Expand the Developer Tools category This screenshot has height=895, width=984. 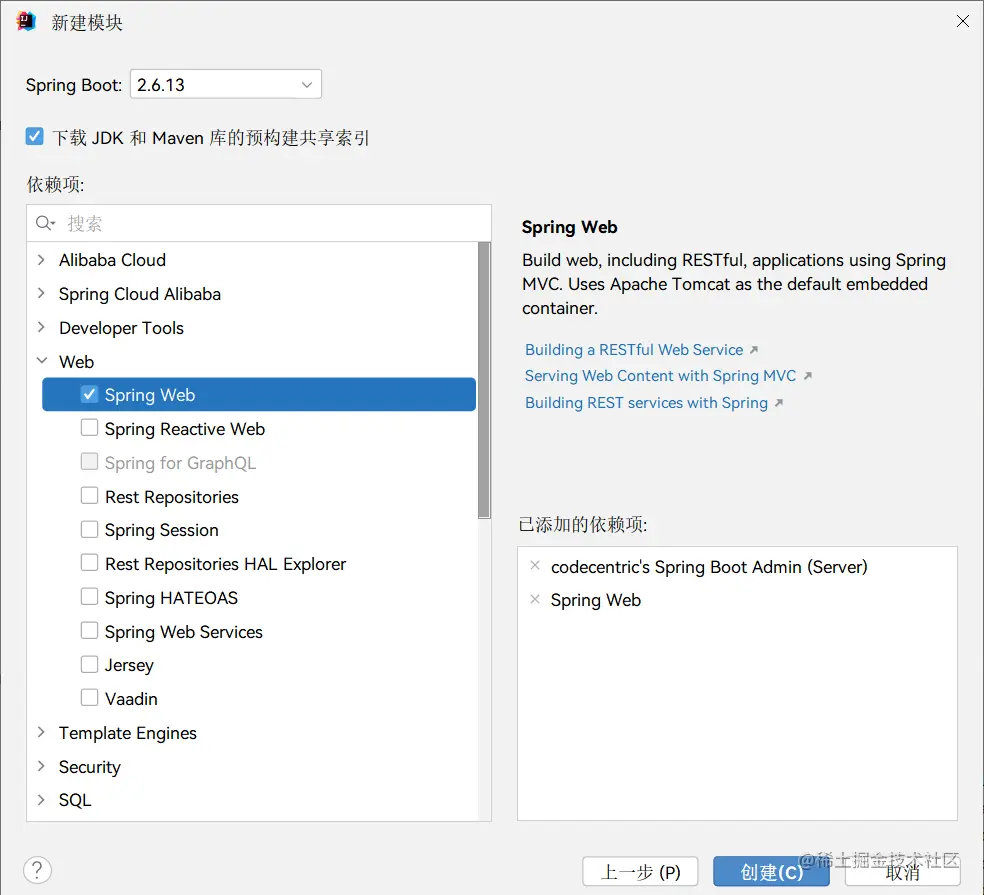coord(41,327)
